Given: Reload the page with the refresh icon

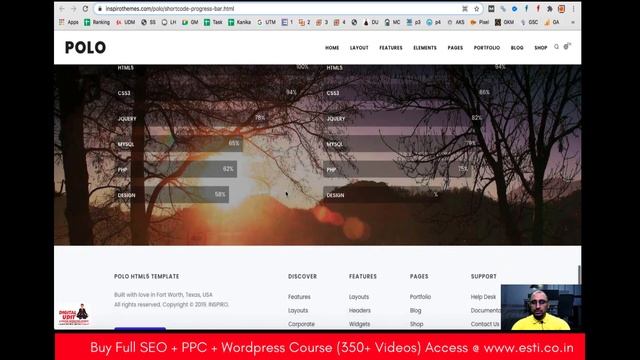Looking at the screenshot, I should 85,9.
